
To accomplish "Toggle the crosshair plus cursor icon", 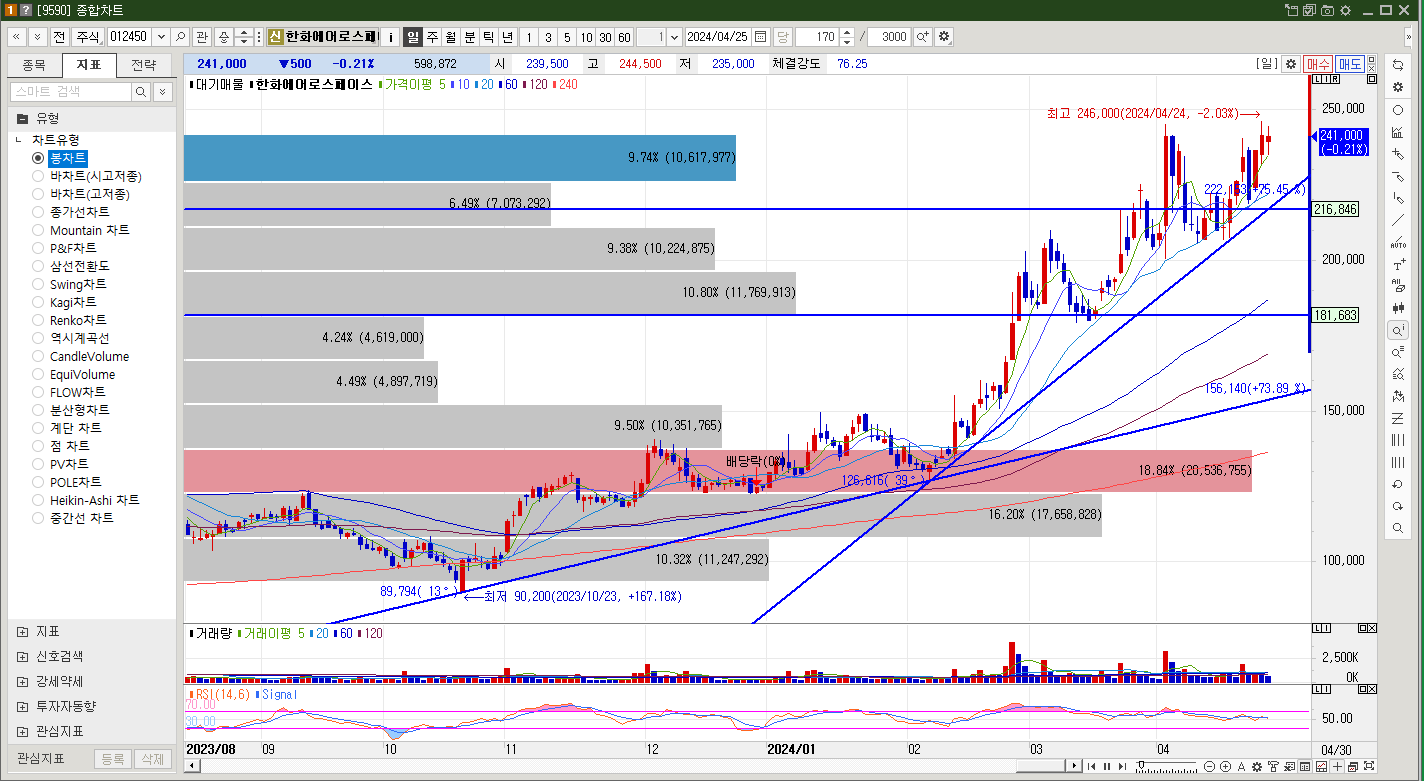I will click(x=1337, y=767).
